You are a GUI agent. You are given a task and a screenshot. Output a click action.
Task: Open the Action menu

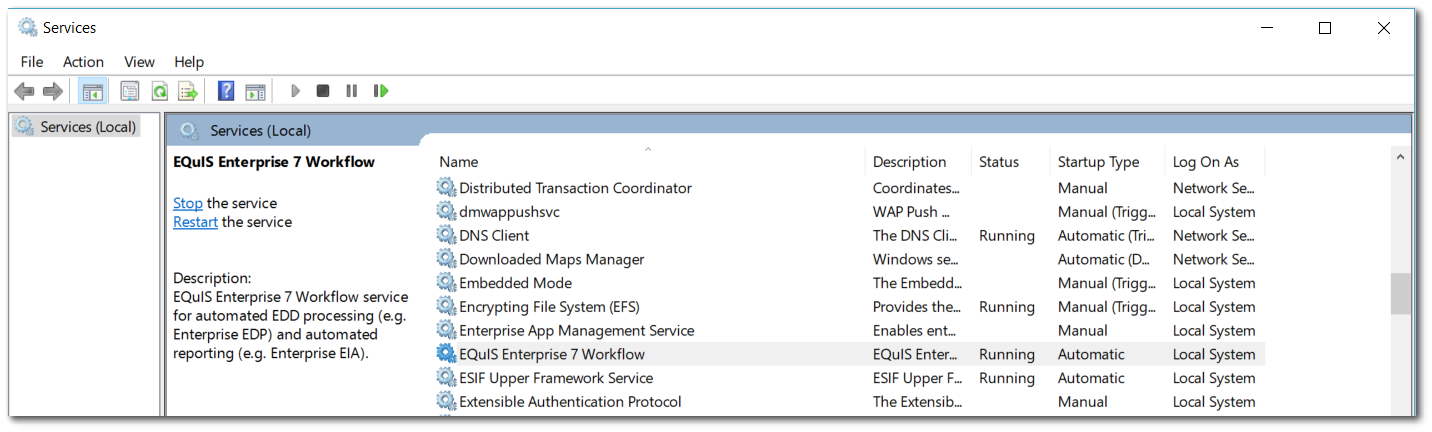pos(83,62)
